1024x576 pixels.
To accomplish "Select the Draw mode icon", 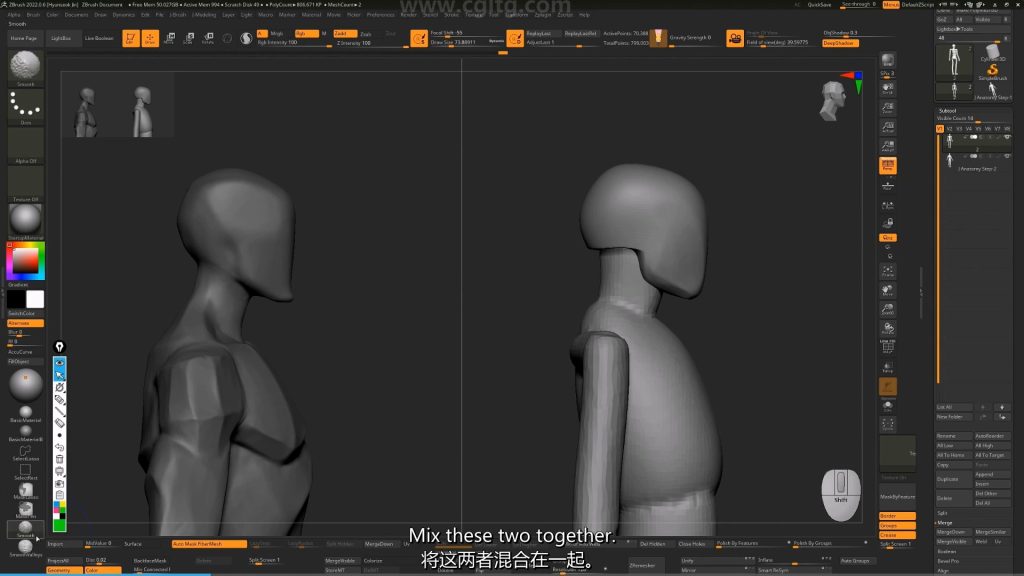I will pos(150,39).
